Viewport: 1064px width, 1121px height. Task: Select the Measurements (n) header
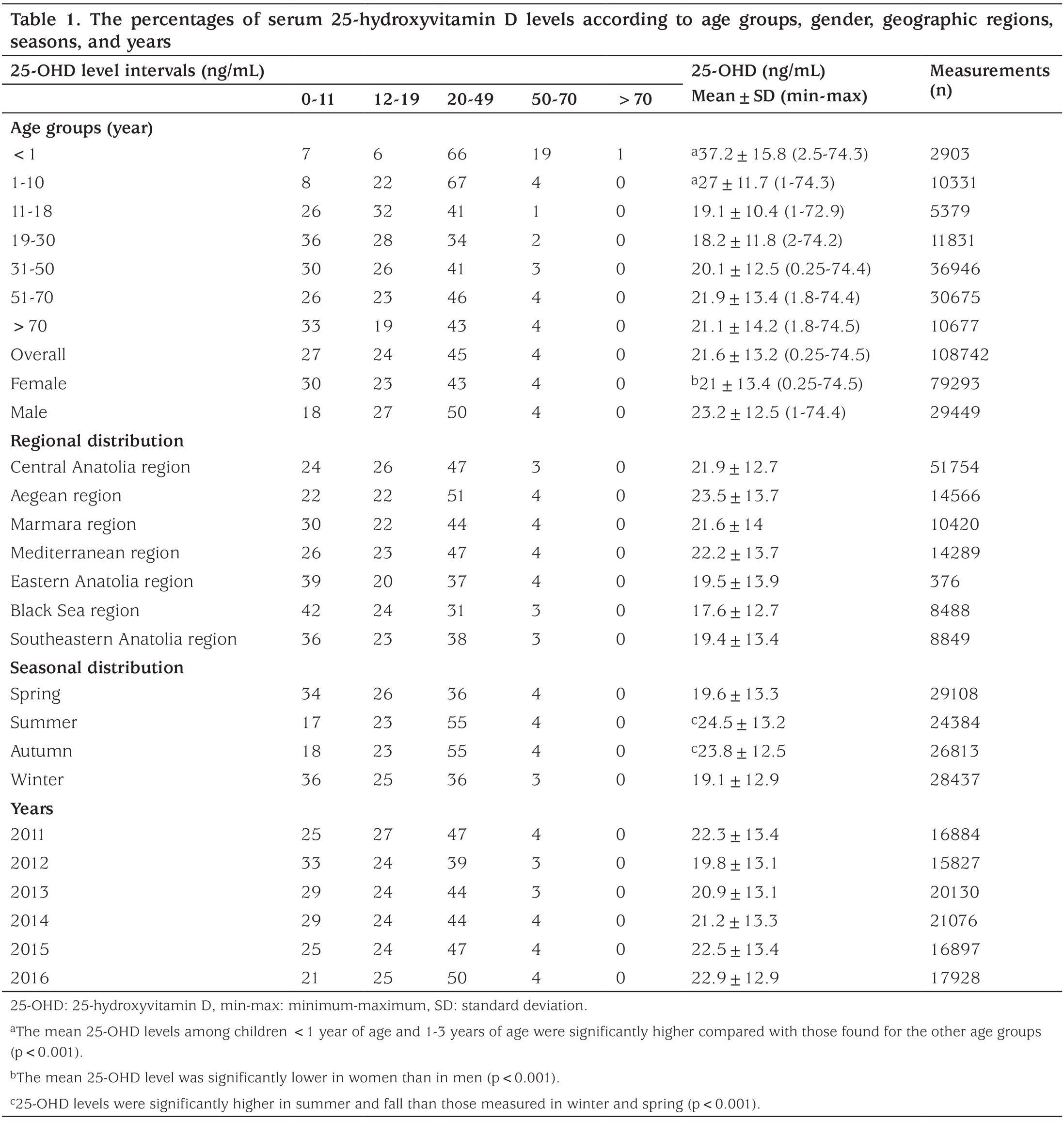tap(990, 80)
